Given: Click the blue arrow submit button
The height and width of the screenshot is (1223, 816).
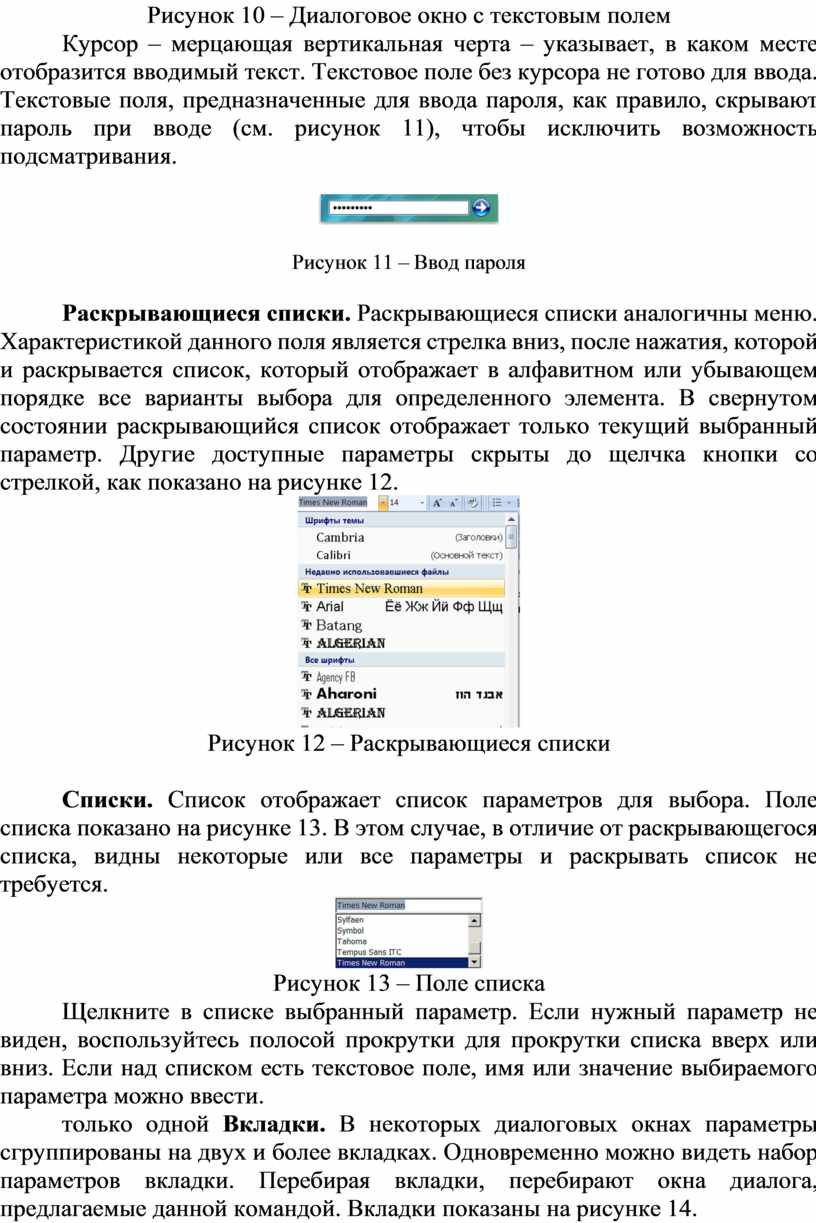Looking at the screenshot, I should [x=483, y=208].
